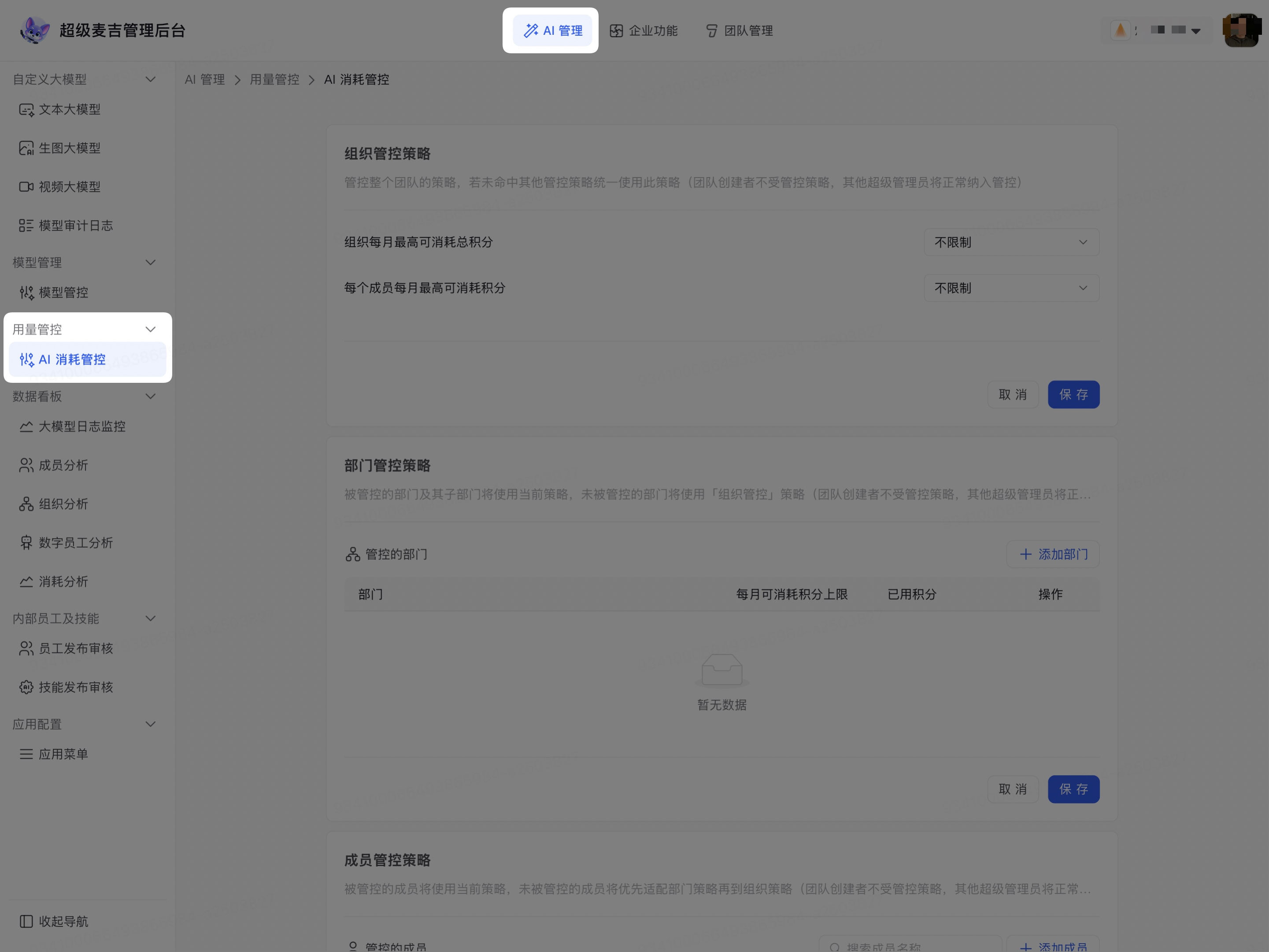Viewport: 1269px width, 952px height.
Task: Open the 生图大模型 sidebar item
Action: tap(87, 148)
